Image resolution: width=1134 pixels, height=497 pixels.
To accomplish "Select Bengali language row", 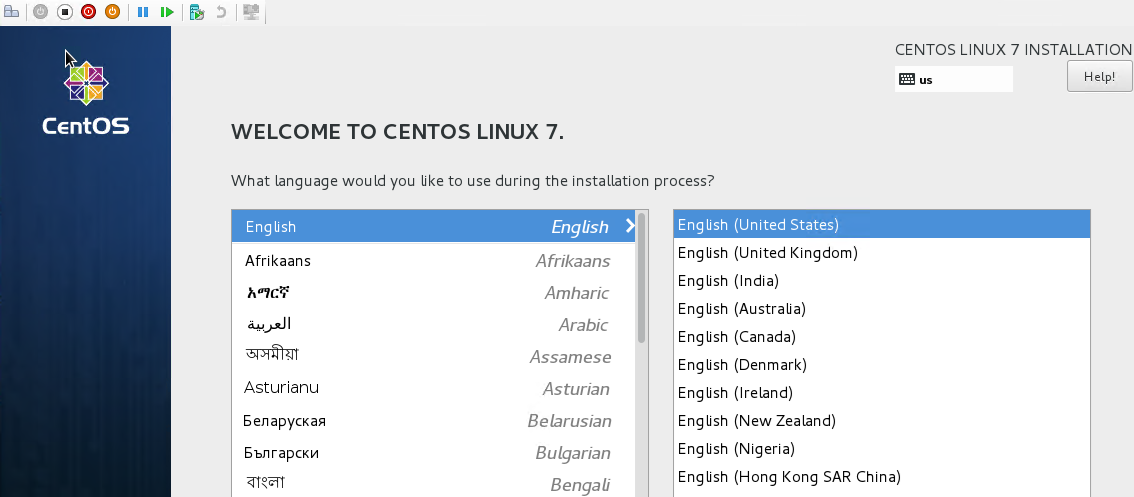I will (433, 483).
